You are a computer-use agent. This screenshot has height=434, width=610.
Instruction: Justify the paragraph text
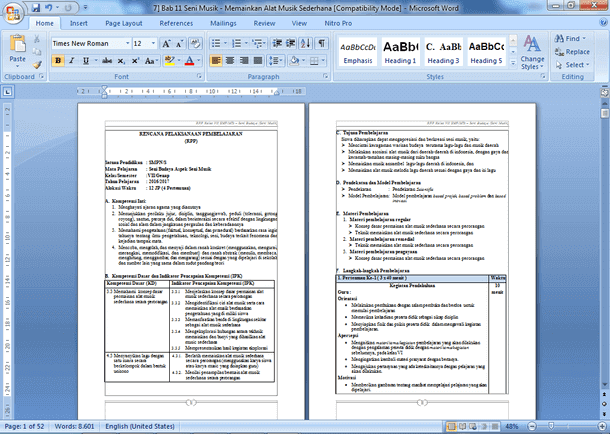point(258,61)
